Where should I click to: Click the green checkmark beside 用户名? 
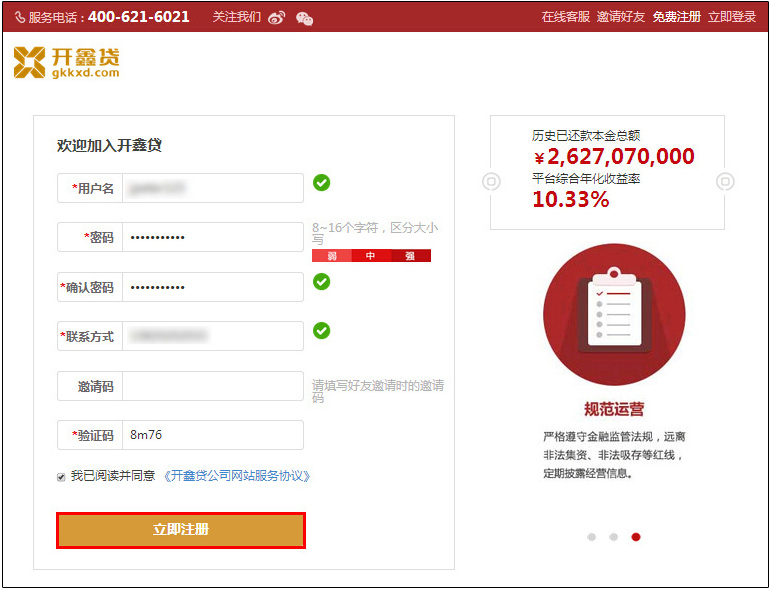coord(321,183)
